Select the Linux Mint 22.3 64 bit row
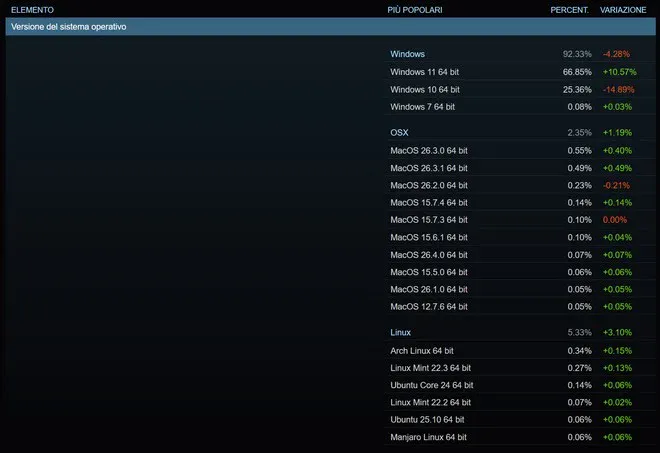Screen dimensions: 660x453 519,368
